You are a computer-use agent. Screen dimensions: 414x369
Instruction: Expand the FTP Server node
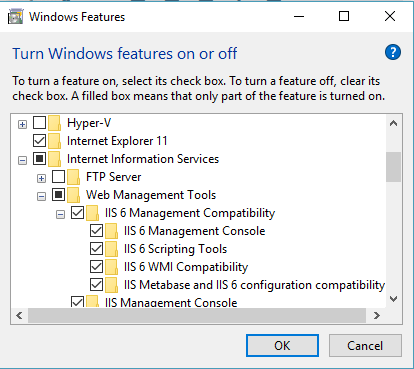(x=41, y=179)
